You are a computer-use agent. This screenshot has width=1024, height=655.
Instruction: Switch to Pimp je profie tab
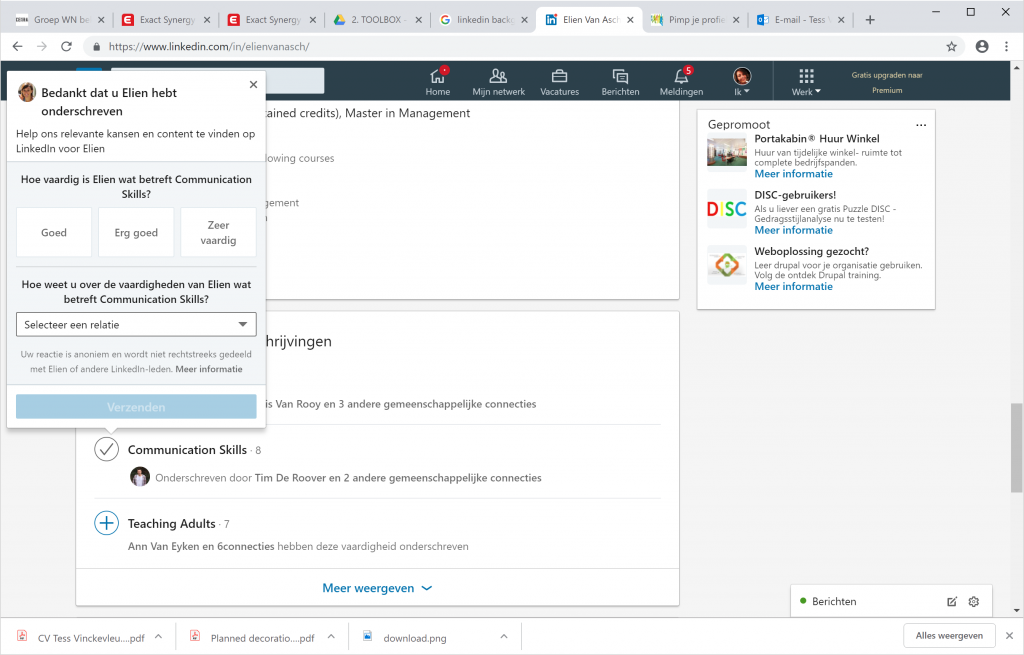[x=694, y=20]
